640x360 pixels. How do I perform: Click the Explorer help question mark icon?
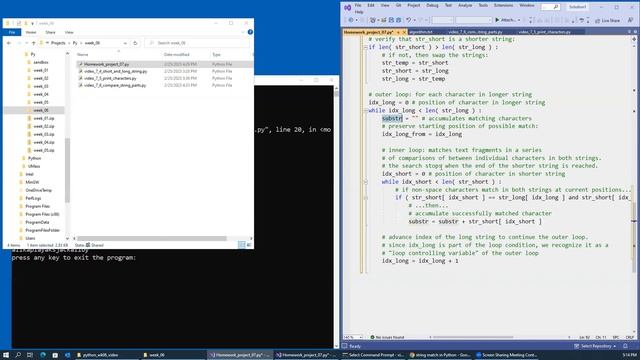pyautogui.click(x=250, y=32)
